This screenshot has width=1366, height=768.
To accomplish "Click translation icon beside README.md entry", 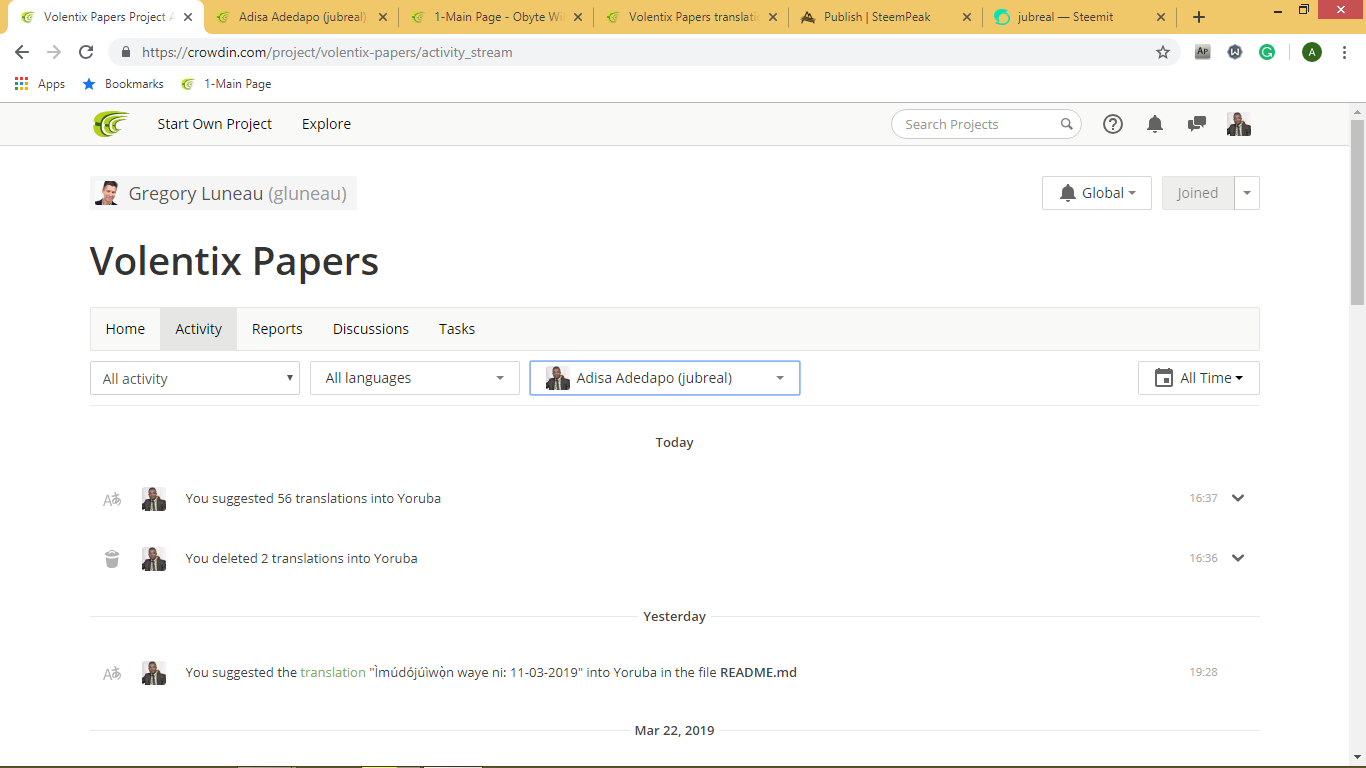I will pyautogui.click(x=112, y=673).
